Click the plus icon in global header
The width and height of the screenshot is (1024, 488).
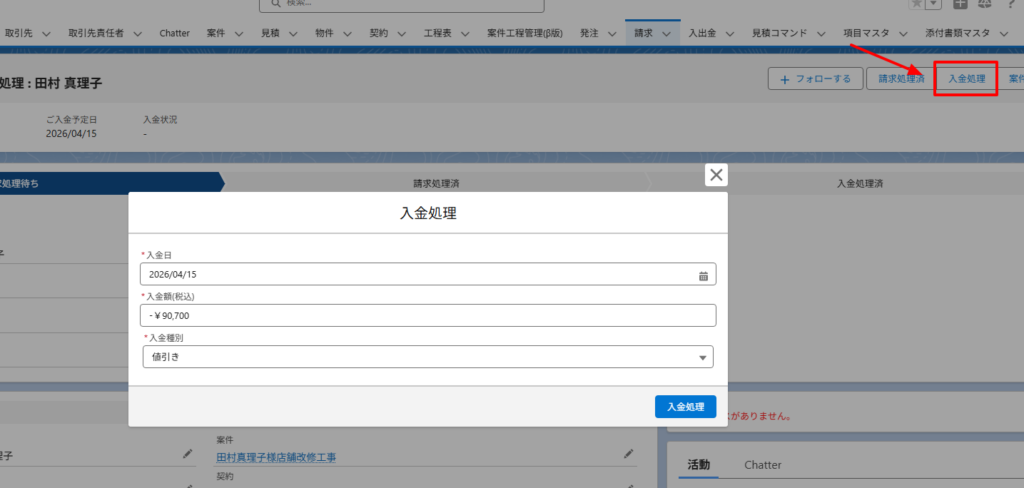(960, 4)
